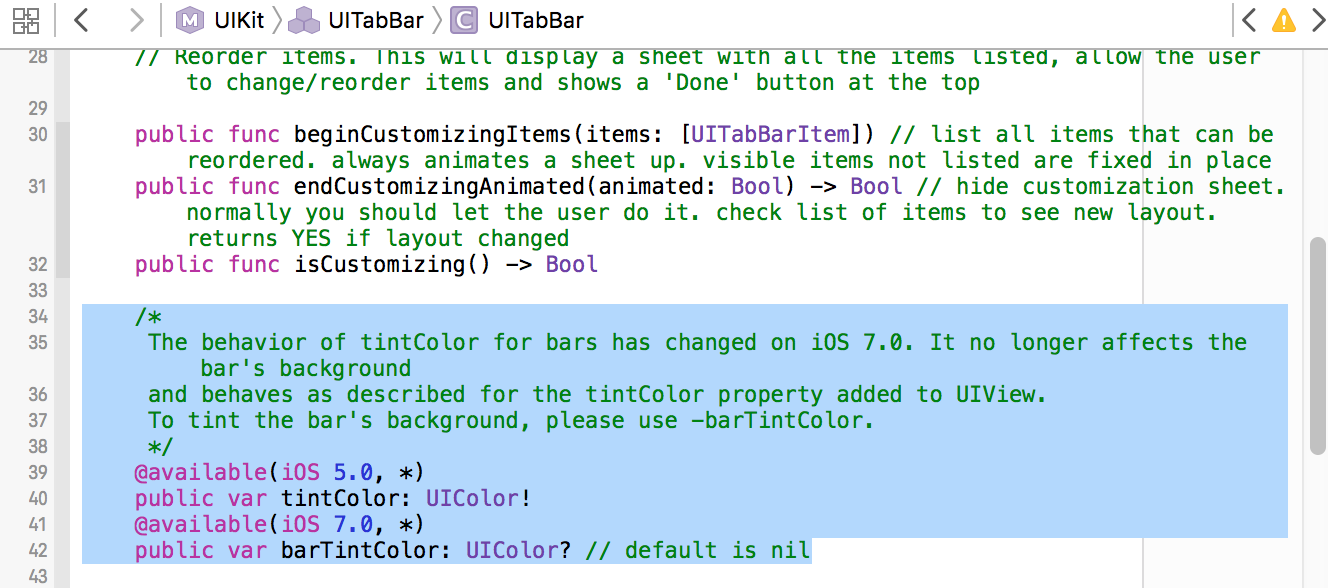1328x588 pixels.
Task: Click line number 42 in the gutter
Action: [x=38, y=550]
